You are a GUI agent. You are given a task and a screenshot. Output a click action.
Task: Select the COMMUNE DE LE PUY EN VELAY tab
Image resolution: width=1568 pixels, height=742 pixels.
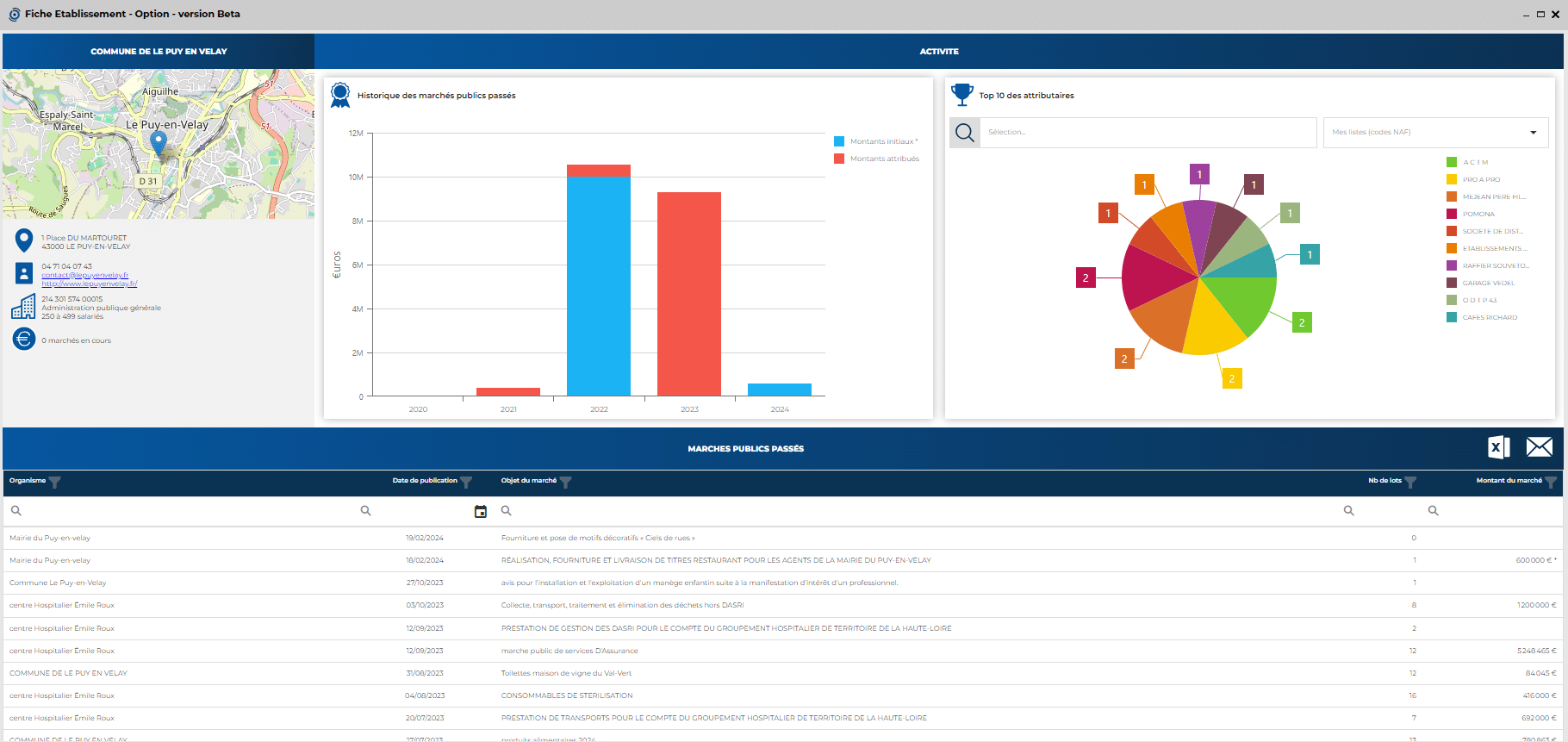coord(159,52)
